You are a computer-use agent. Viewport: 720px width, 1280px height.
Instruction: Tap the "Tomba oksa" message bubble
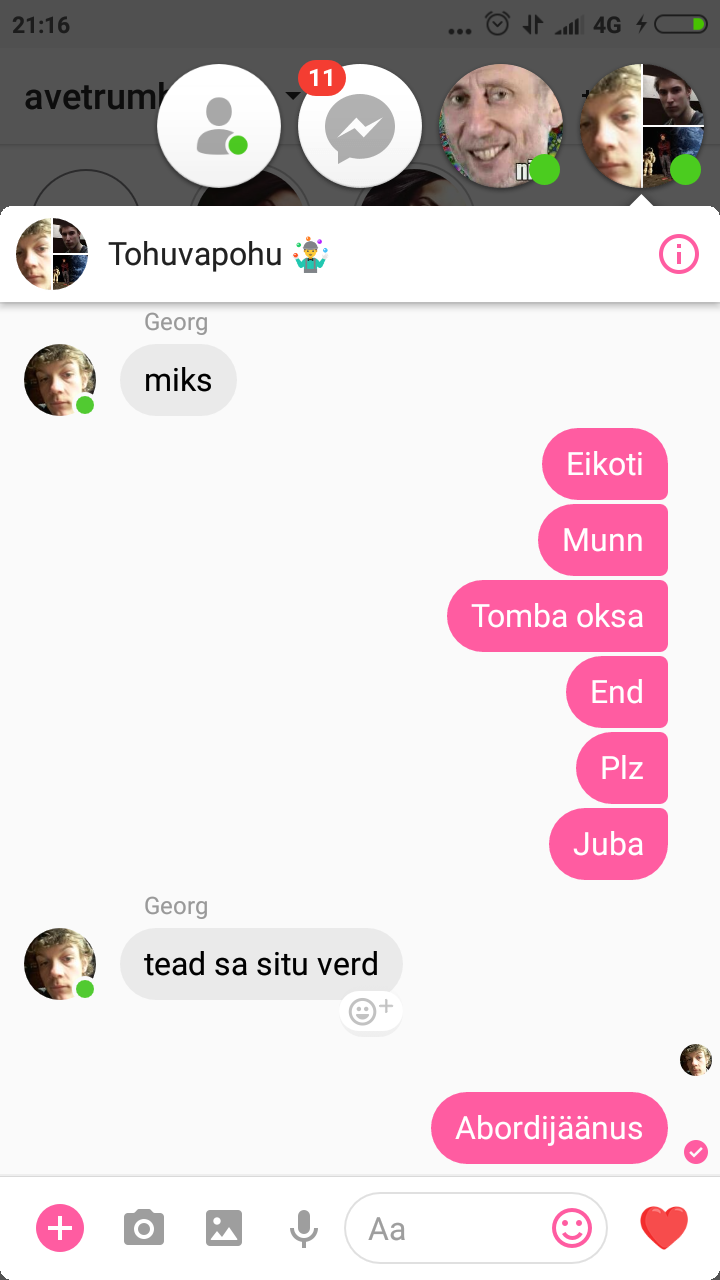[557, 616]
